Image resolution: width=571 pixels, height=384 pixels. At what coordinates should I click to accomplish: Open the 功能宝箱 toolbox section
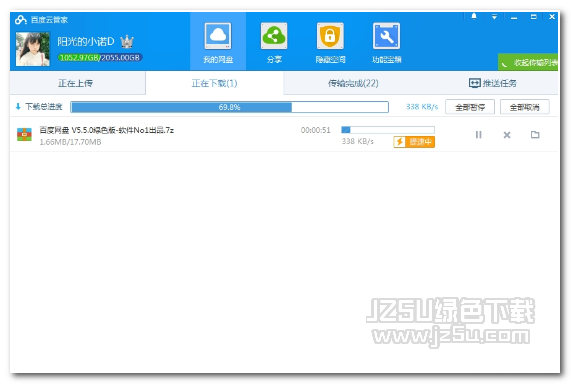coord(386,42)
